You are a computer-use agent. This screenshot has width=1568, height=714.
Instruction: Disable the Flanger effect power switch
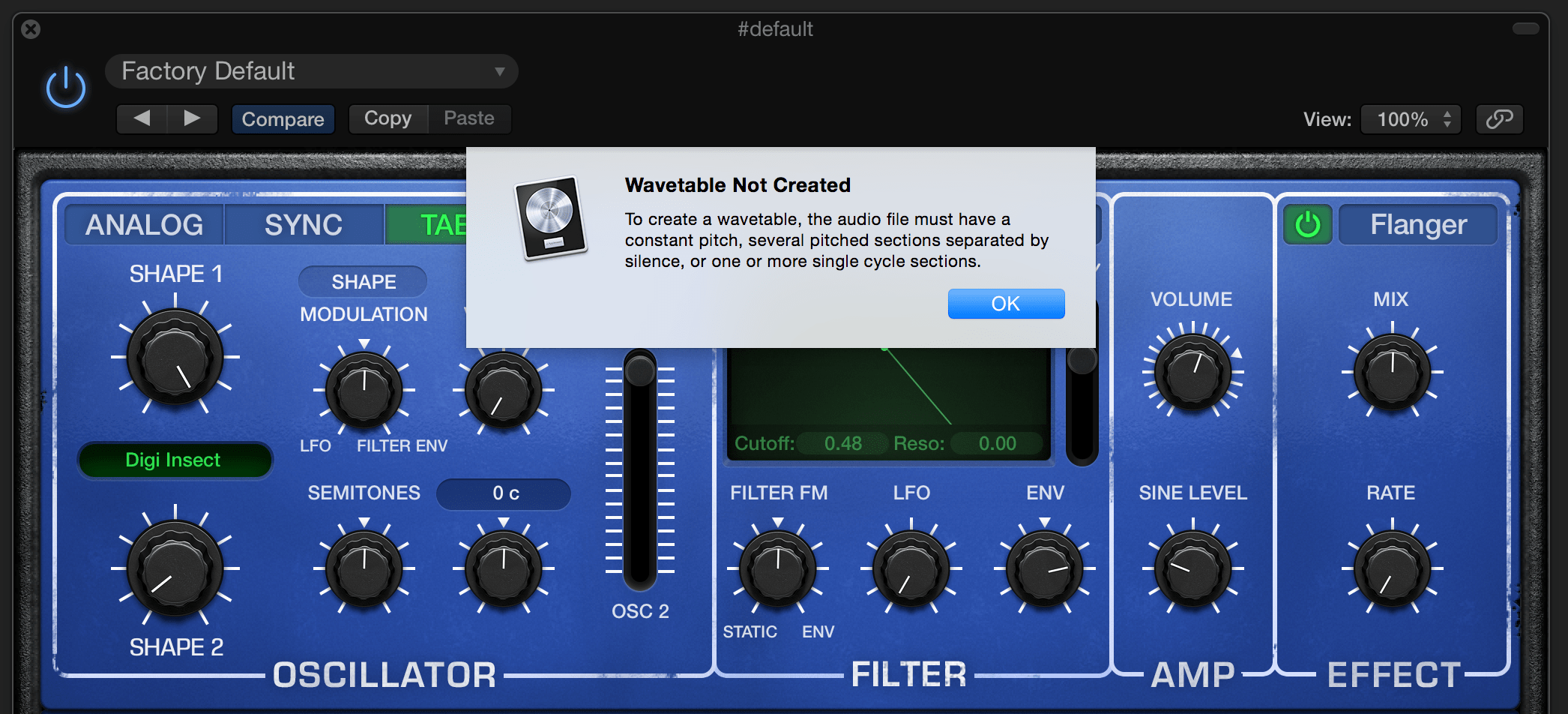(x=1307, y=223)
